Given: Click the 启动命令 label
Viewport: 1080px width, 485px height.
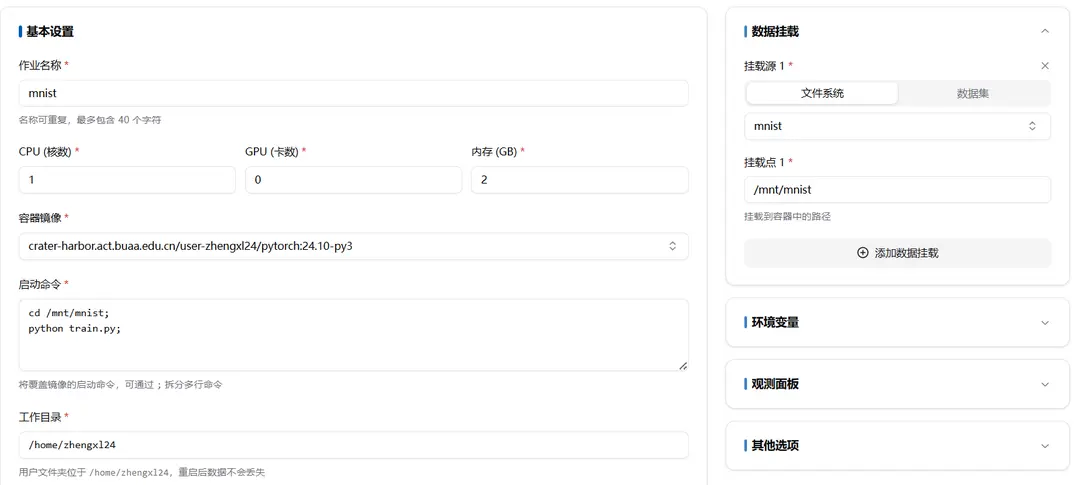Looking at the screenshot, I should click(44, 284).
